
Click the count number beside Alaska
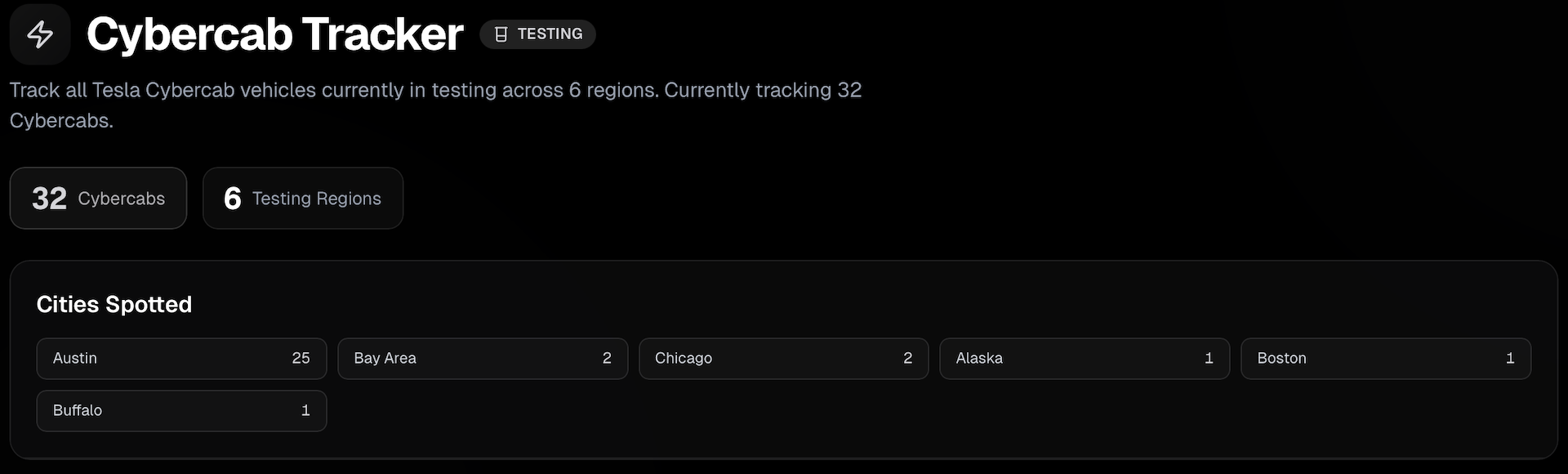[1209, 358]
